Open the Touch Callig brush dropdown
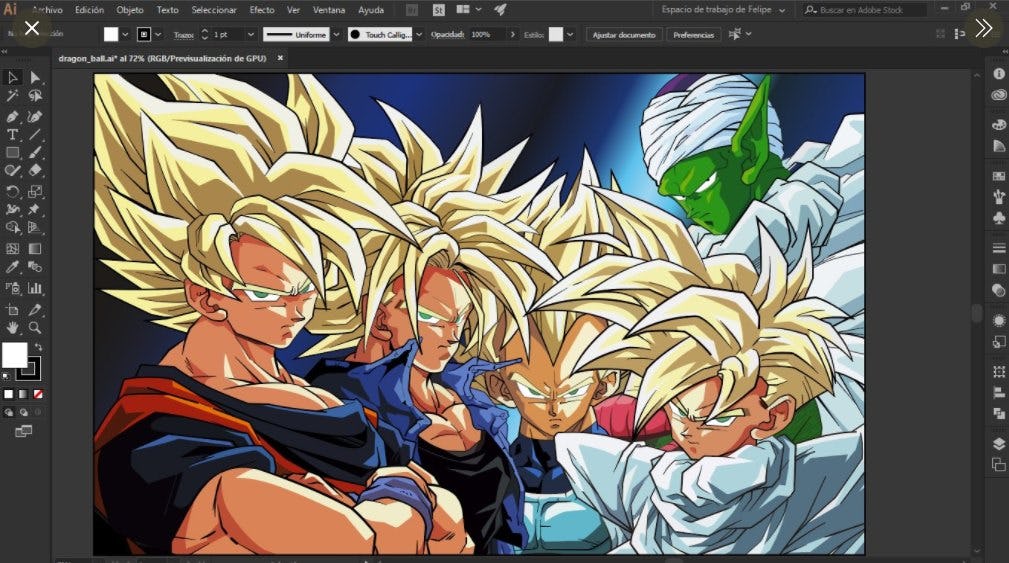Screen dimensions: 1009x563 pyautogui.click(x=419, y=35)
